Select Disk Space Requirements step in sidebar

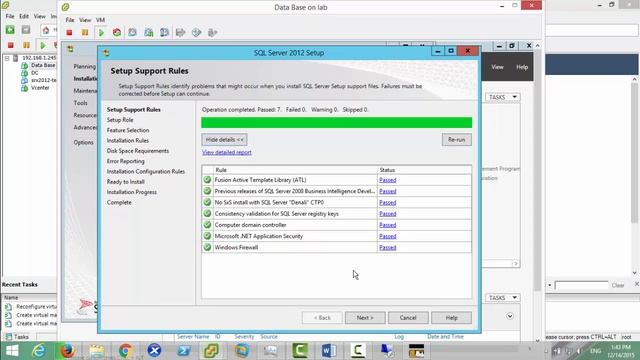138,151
